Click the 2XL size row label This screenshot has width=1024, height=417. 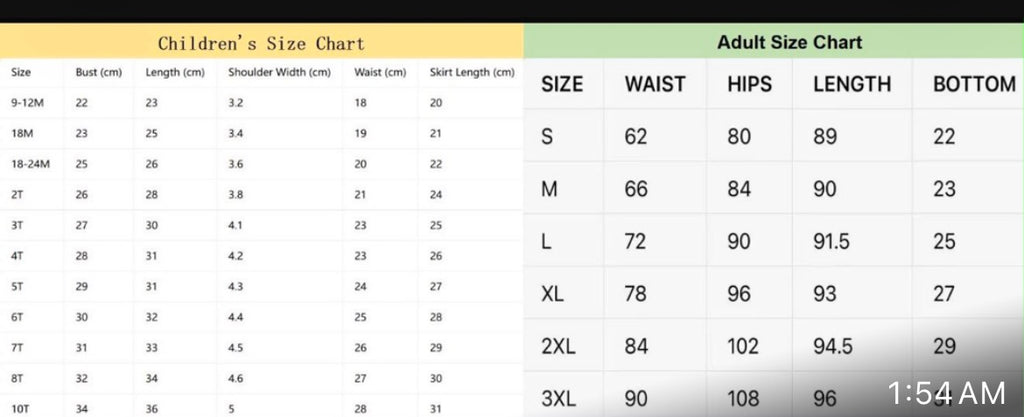click(x=558, y=347)
